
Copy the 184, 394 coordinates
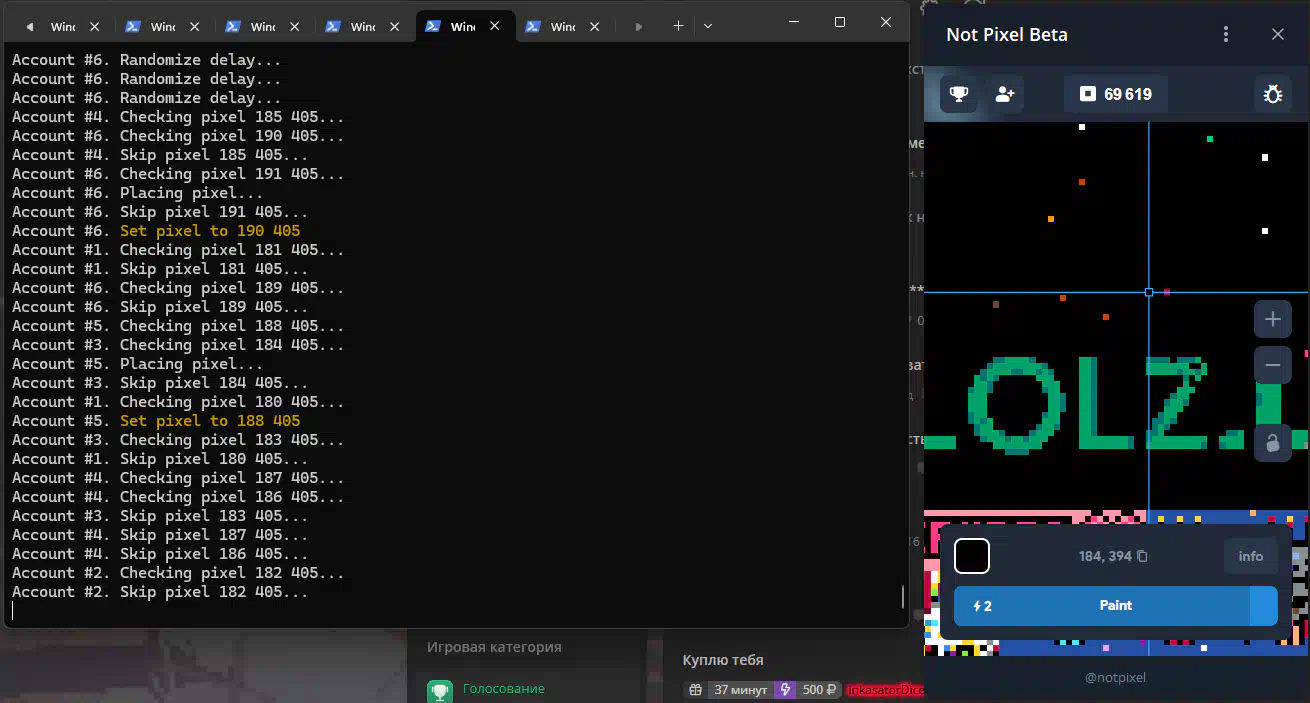click(x=1142, y=556)
